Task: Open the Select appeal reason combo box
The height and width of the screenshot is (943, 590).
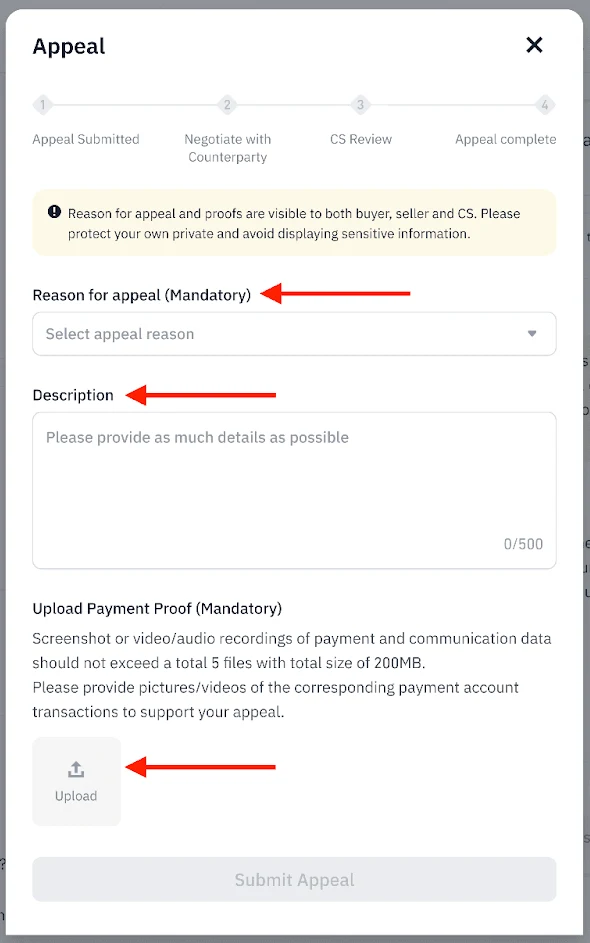Action: coord(294,334)
